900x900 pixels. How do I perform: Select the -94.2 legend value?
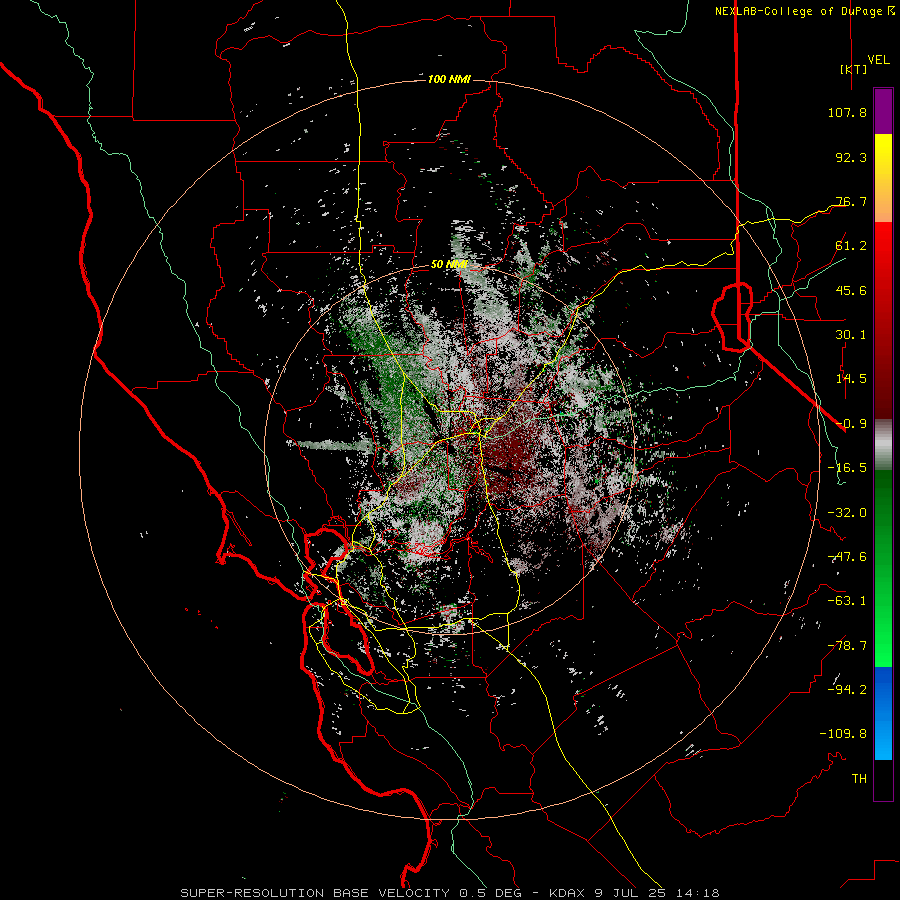tap(847, 690)
